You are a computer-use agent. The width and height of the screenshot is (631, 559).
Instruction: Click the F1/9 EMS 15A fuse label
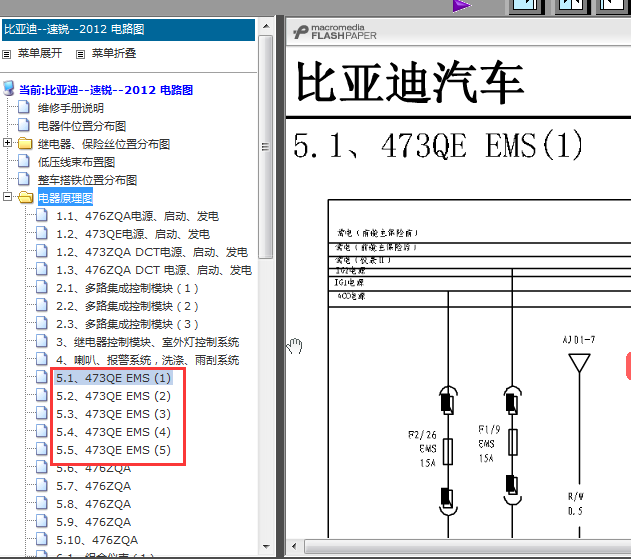point(489,443)
